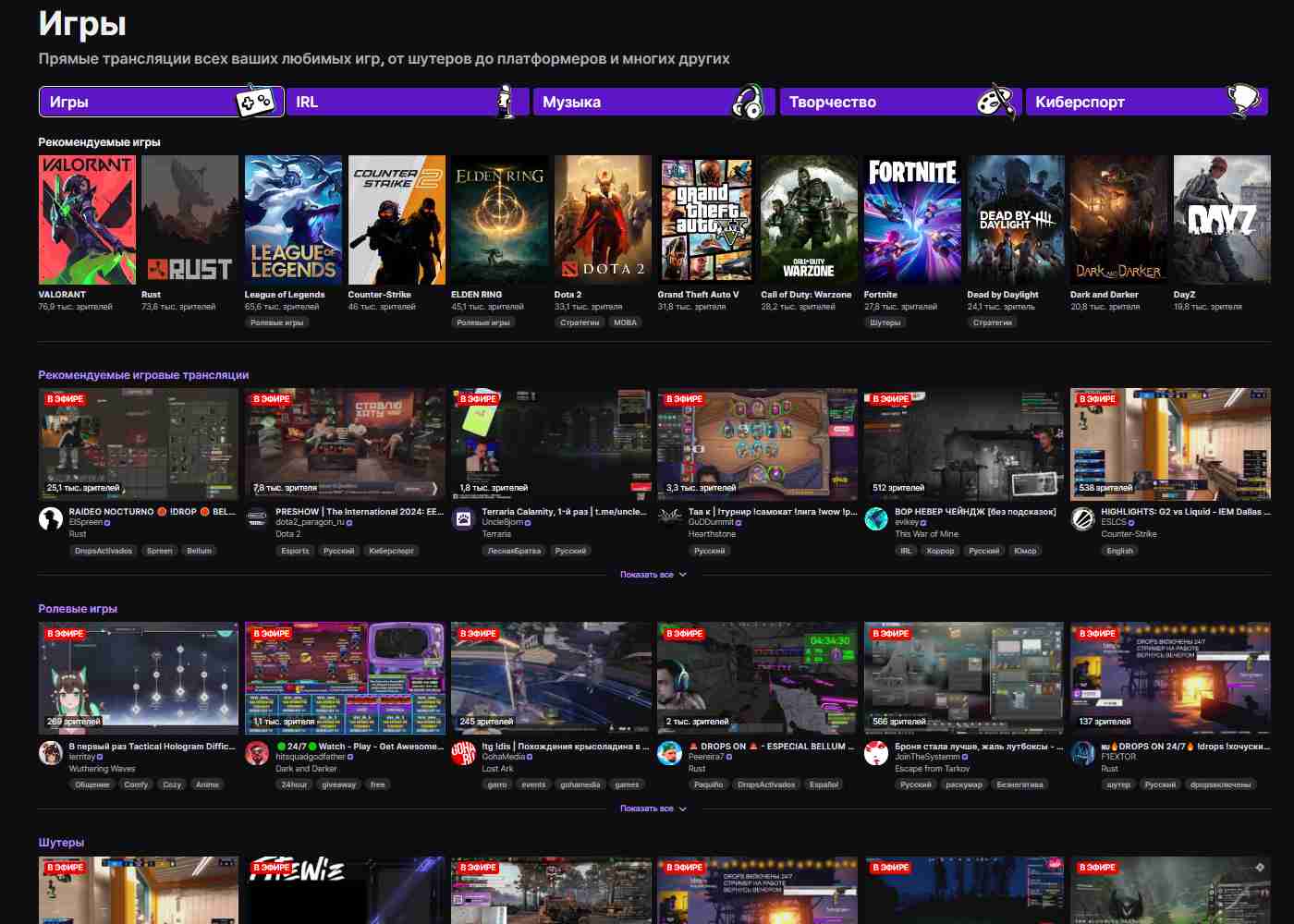Viewport: 1294px width, 924px height.
Task: Click the gohamedia tag under Lost Ark stream
Action: click(580, 784)
